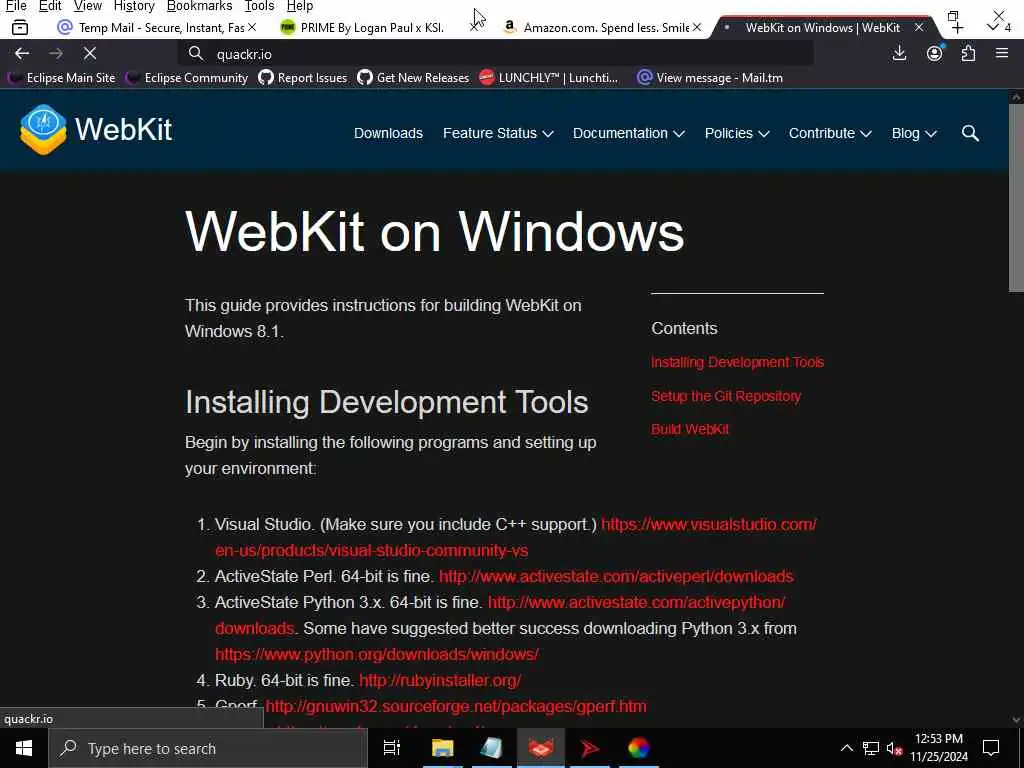Viewport: 1024px width, 768px height.
Task: Open the python.org downloads windows link
Action: point(377,654)
